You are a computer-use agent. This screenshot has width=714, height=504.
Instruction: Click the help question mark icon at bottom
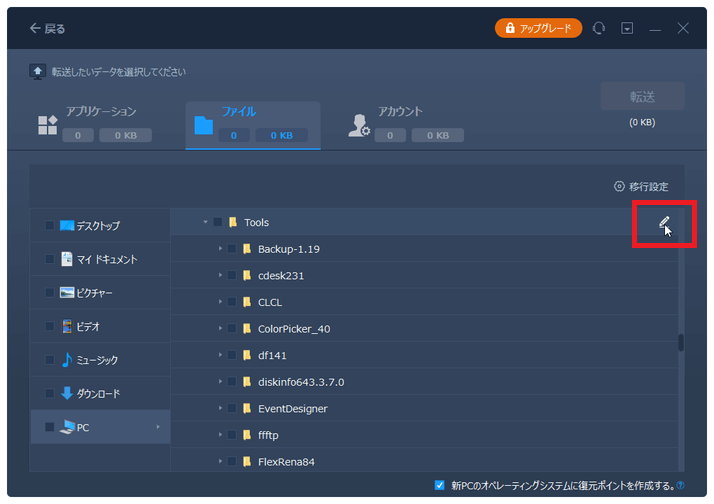pyautogui.click(x=680, y=486)
